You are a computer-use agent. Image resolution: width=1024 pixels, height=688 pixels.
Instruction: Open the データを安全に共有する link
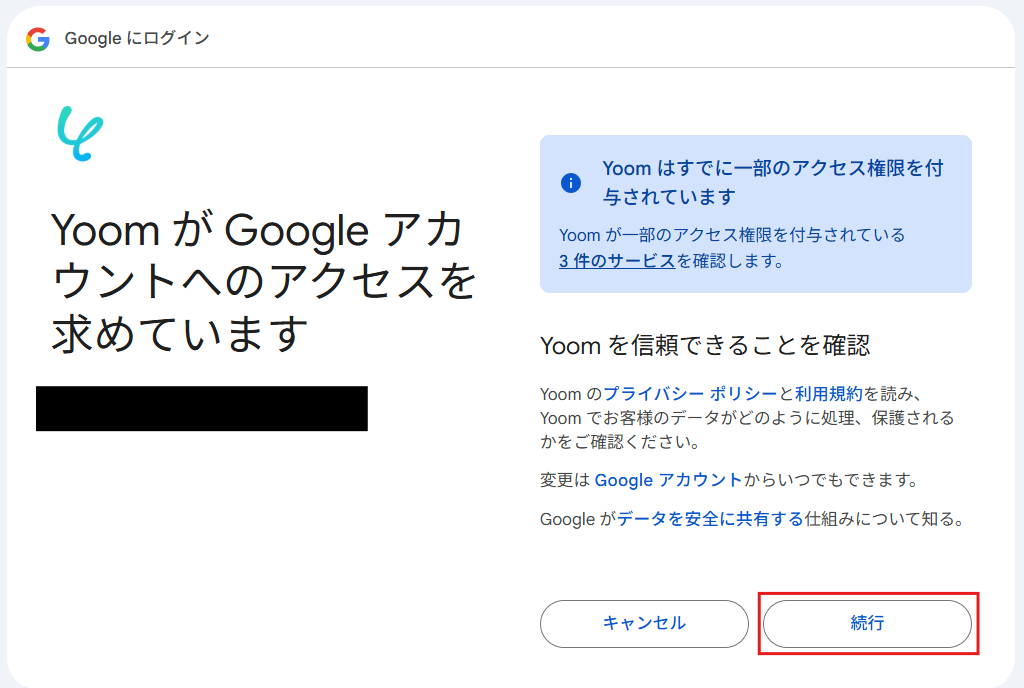[x=710, y=520]
